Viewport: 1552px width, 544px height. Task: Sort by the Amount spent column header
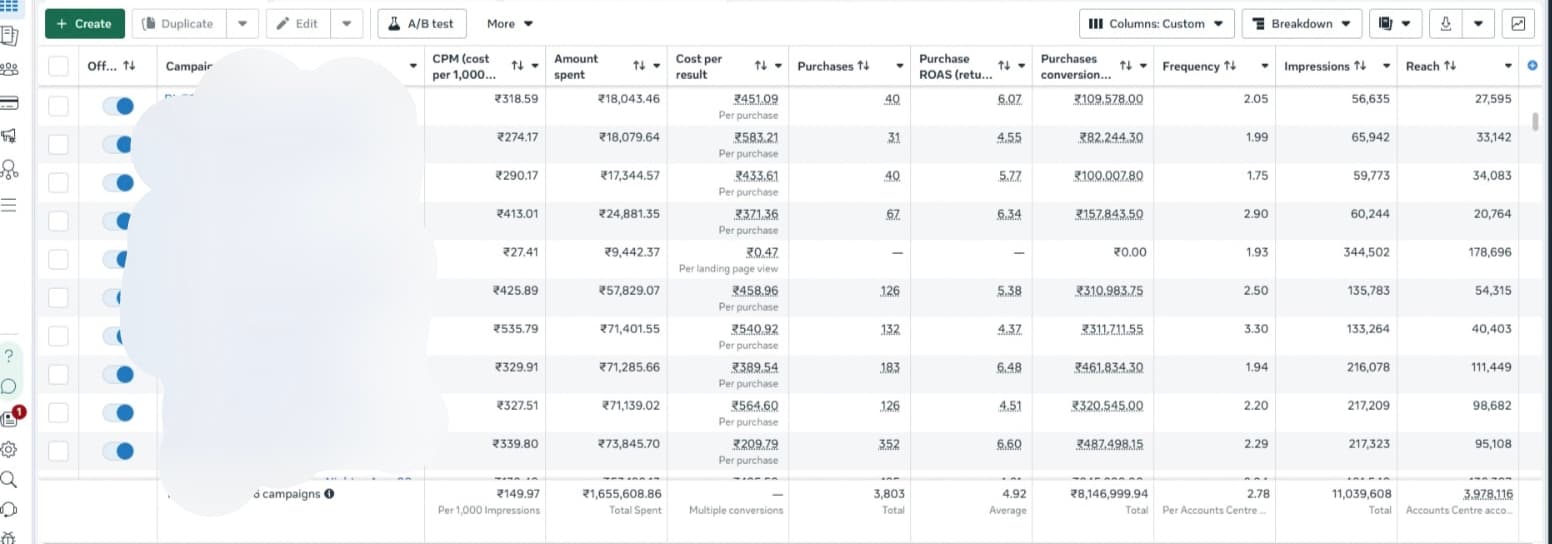pyautogui.click(x=576, y=66)
